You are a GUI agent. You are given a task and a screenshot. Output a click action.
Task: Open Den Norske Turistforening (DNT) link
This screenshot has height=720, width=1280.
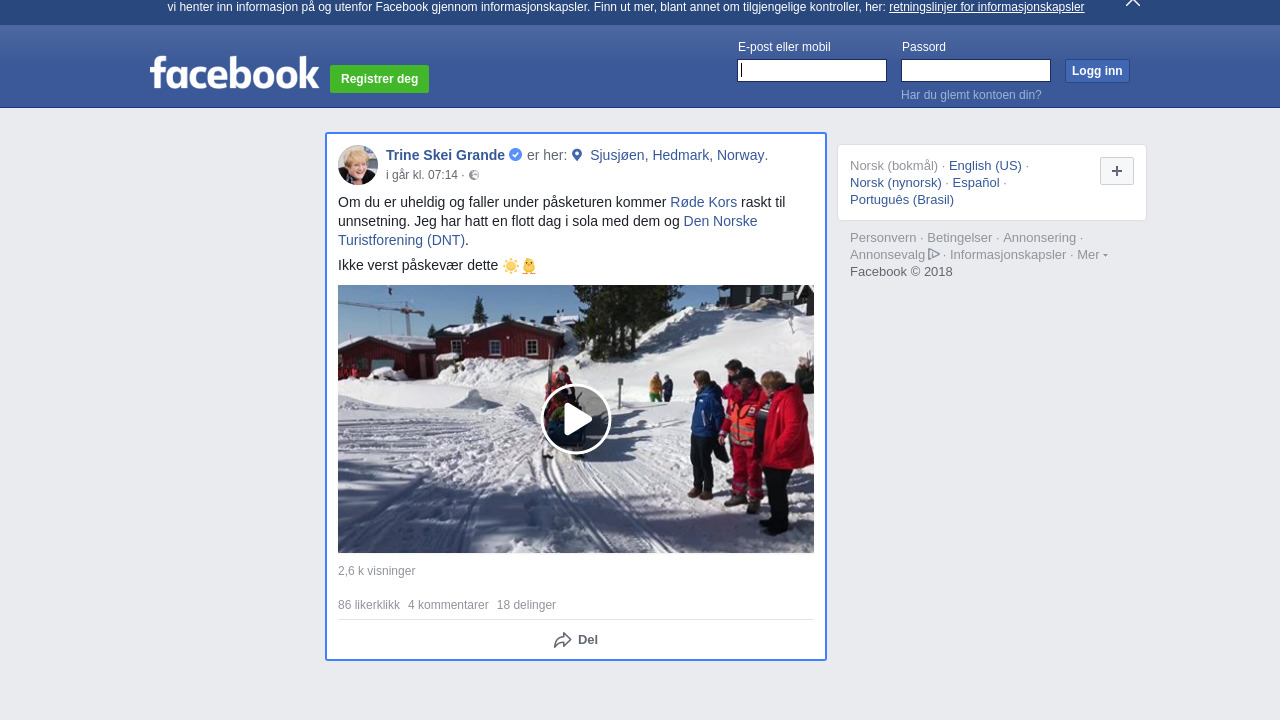pos(548,231)
